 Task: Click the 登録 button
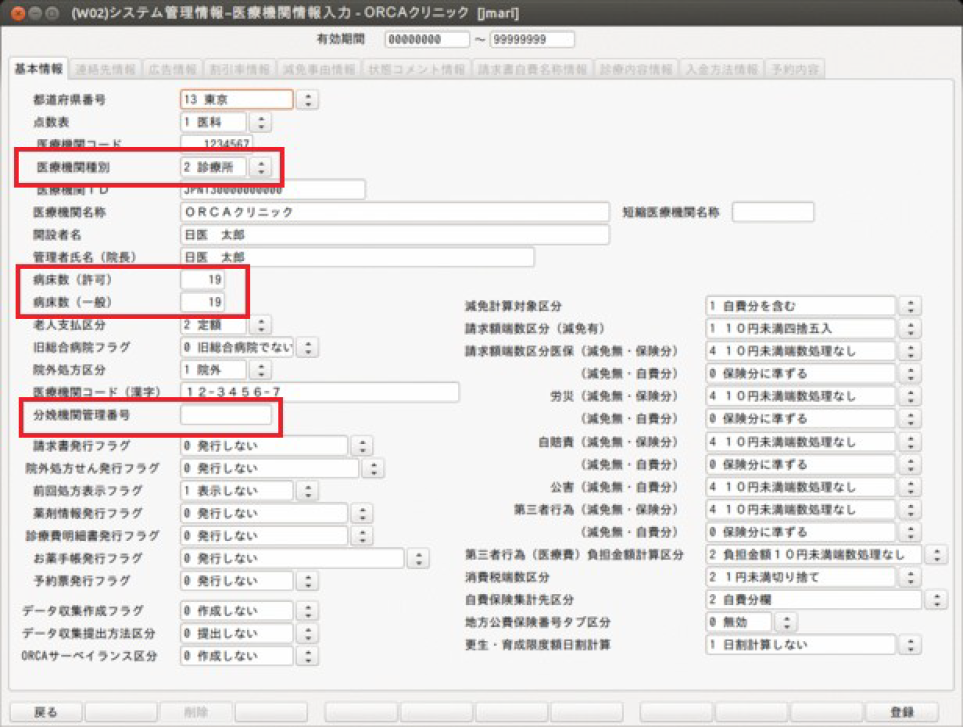coord(901,712)
